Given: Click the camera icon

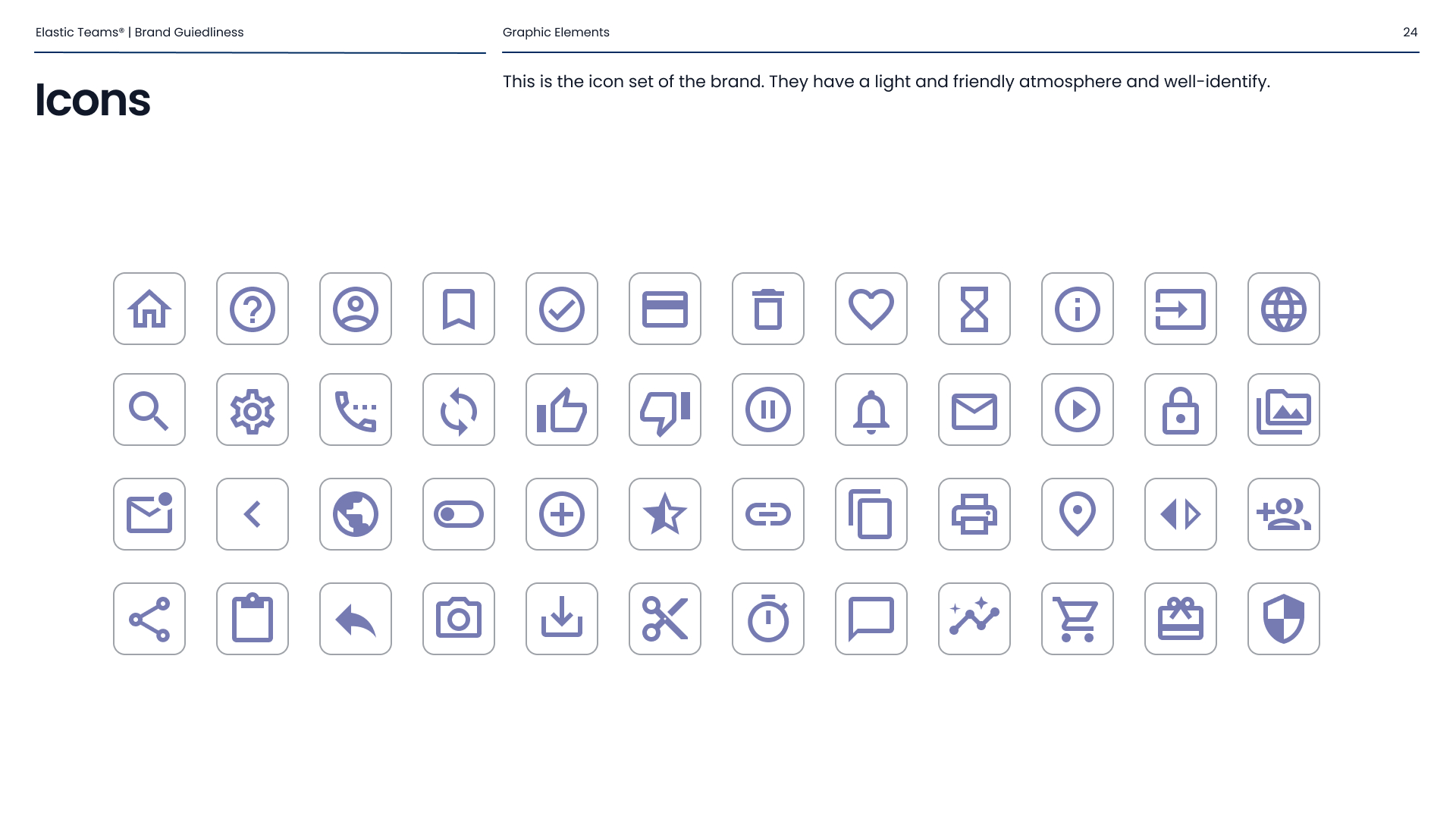Looking at the screenshot, I should (459, 619).
